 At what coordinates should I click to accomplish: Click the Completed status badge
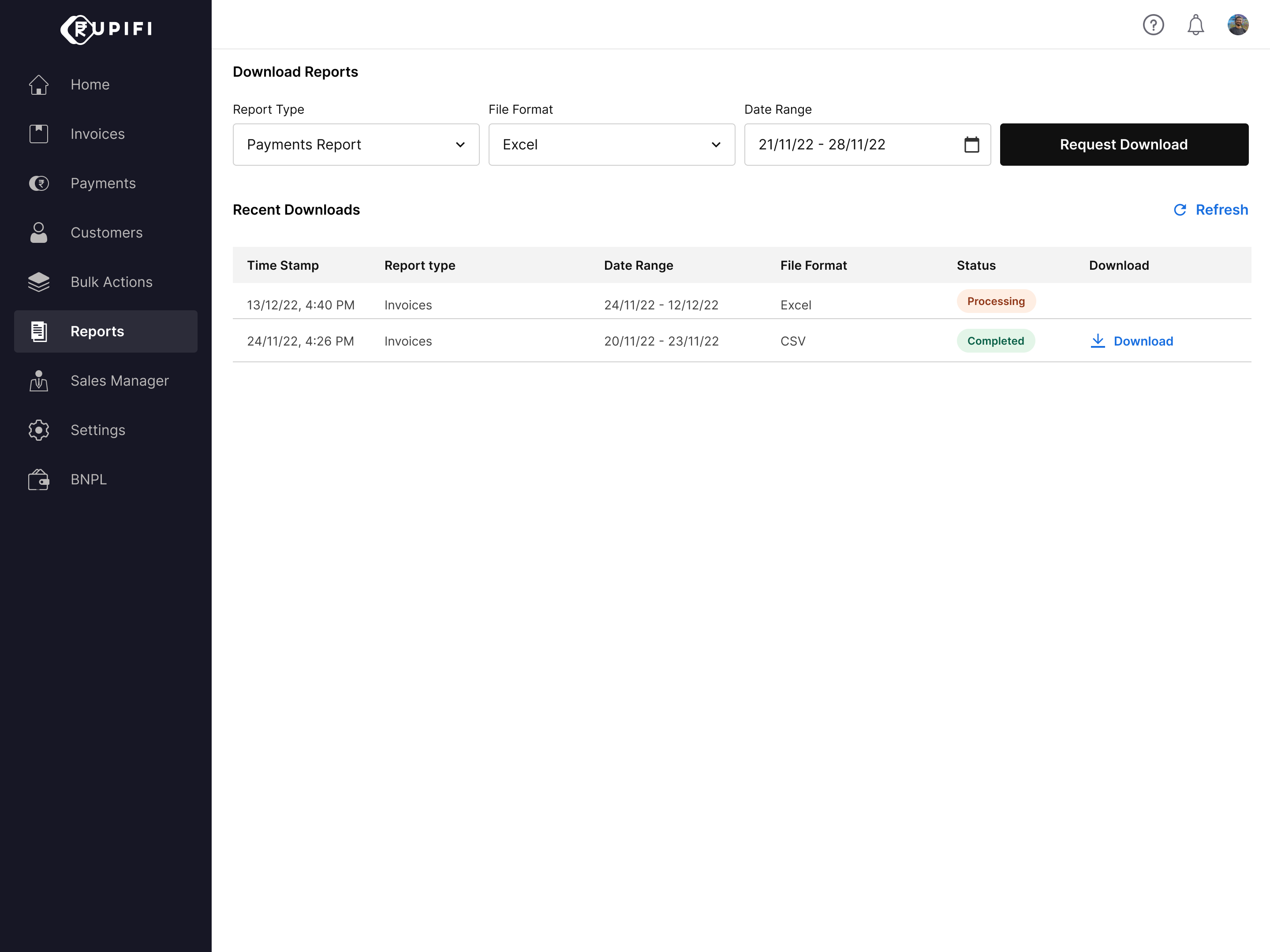[x=996, y=341]
